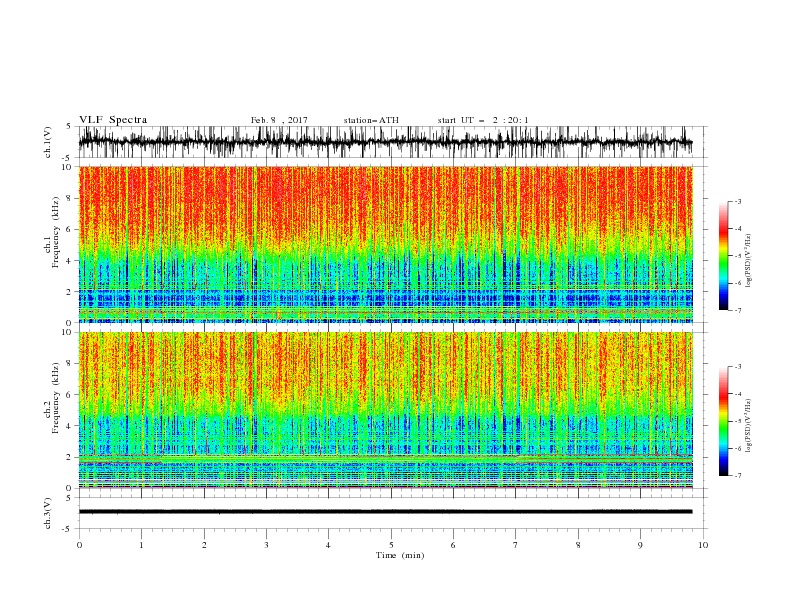This screenshot has width=792, height=612.
Task: Click the "-3" tick on upper color bar
Action: coord(737,201)
